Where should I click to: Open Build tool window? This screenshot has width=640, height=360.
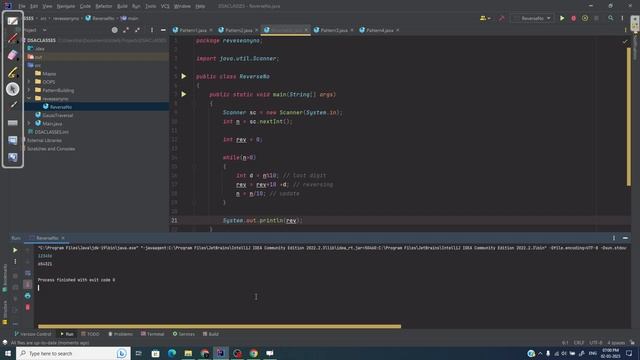click(211, 334)
